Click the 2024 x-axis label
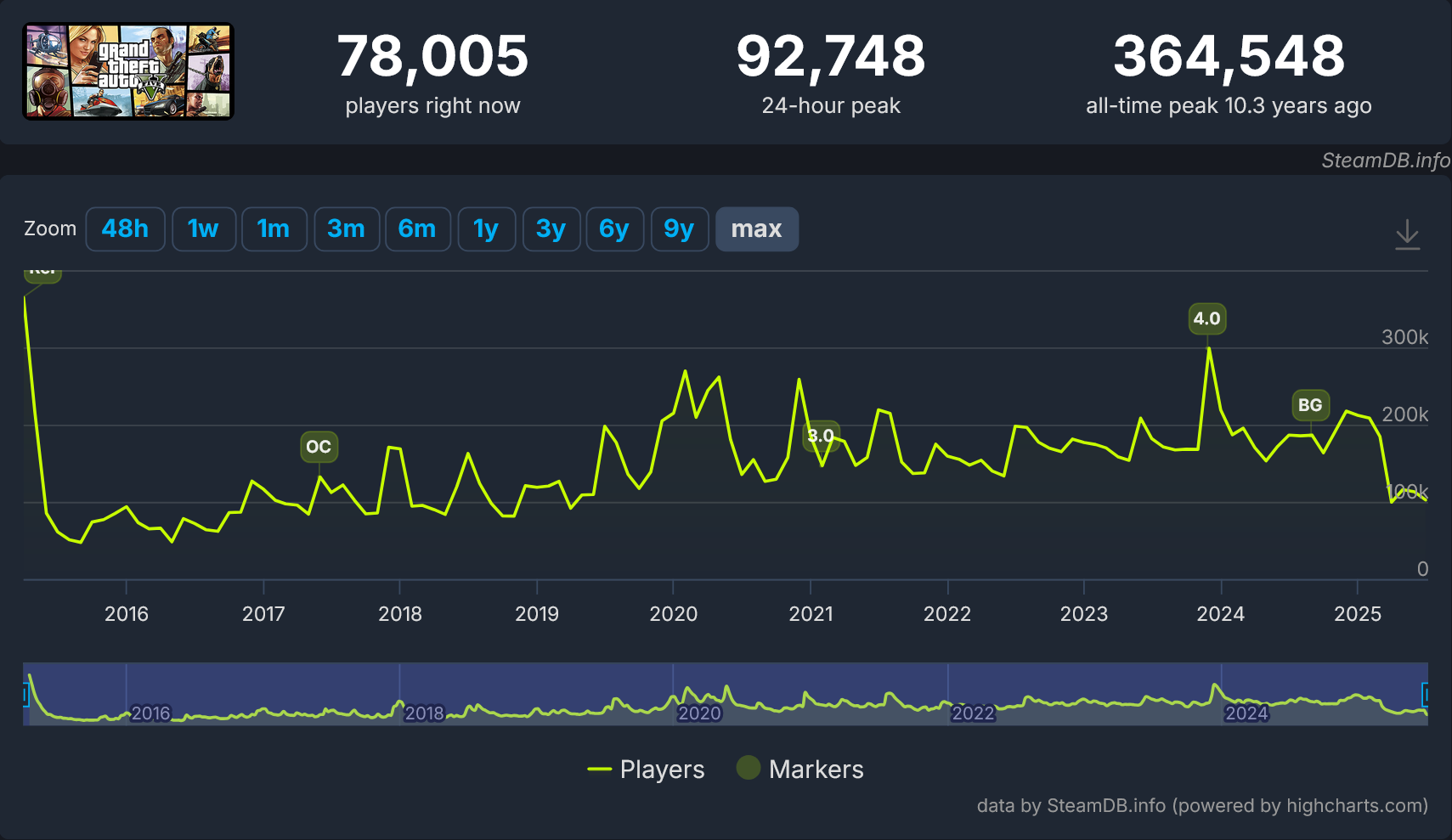 click(x=1221, y=613)
